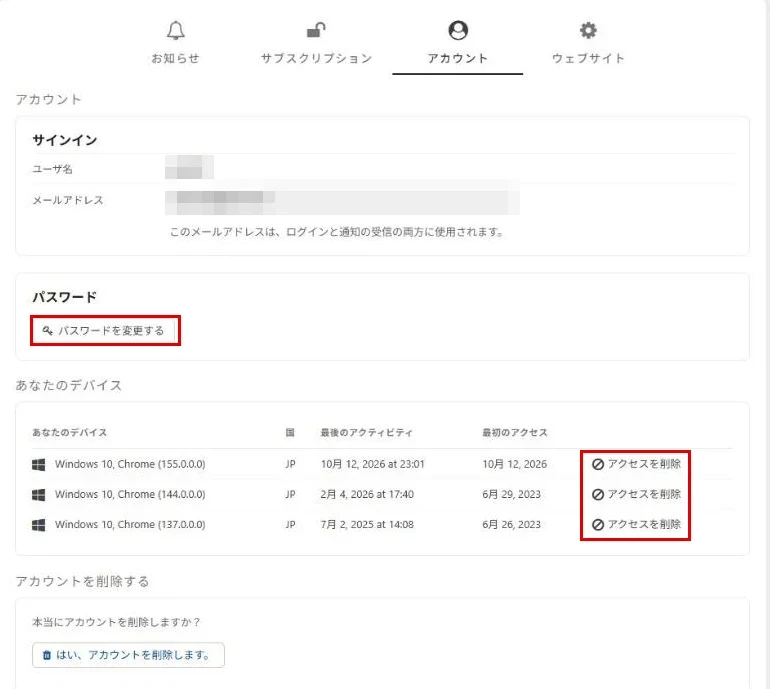The height and width of the screenshot is (689, 770).
Task: Click last activity 10月 12, 2026 at 23:01
Action: [x=373, y=464]
